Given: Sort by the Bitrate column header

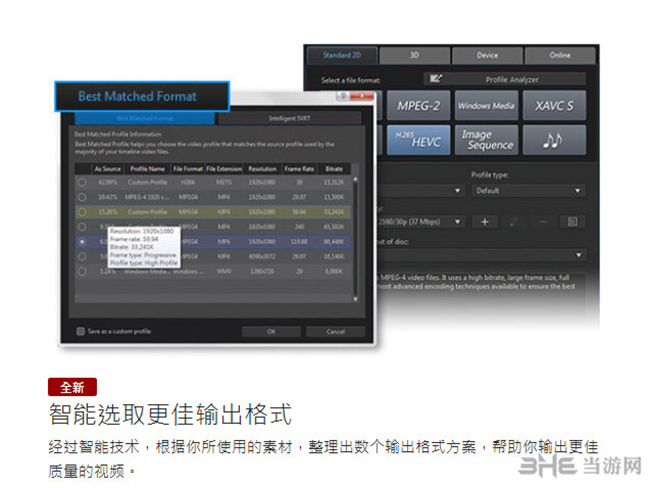Looking at the screenshot, I should (334, 169).
